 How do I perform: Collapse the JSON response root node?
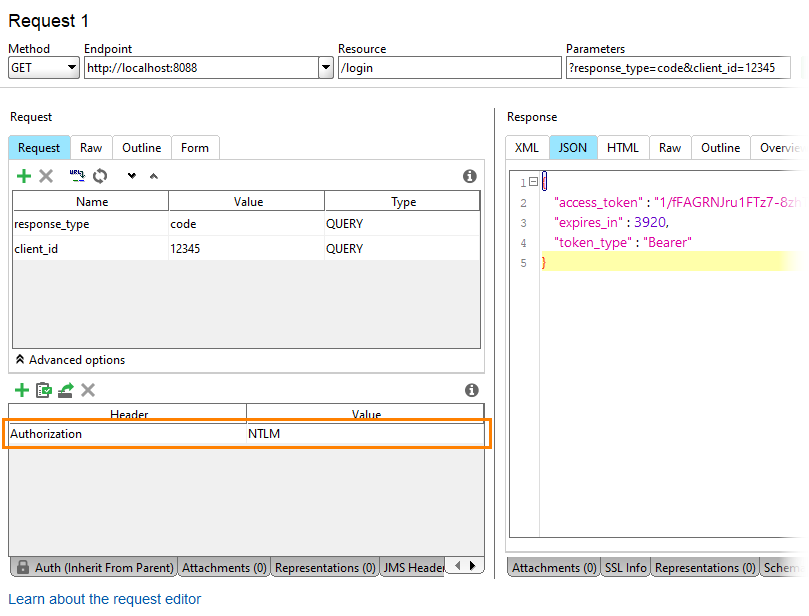tap(535, 180)
